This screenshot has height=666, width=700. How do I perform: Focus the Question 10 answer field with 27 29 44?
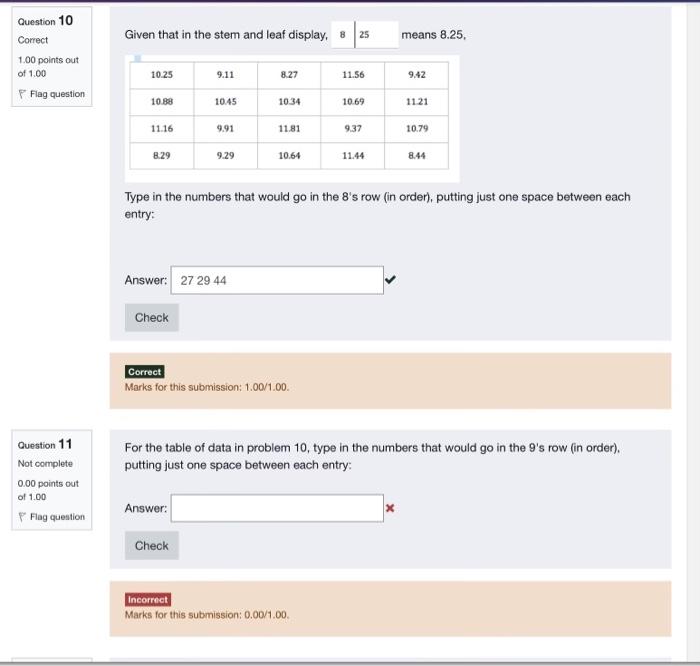tap(277, 280)
